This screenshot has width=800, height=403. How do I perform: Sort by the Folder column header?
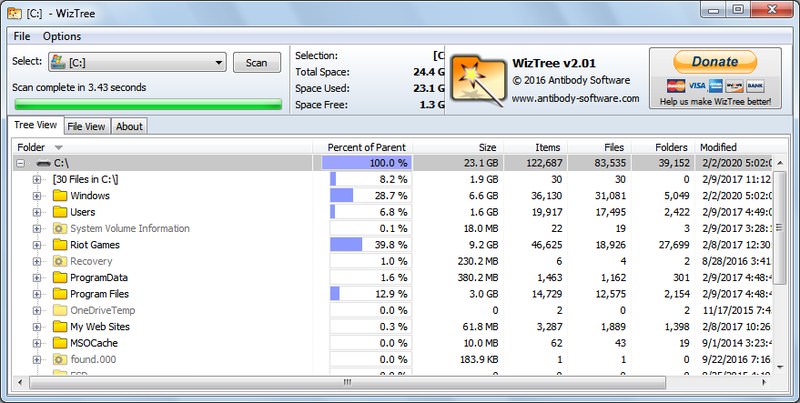tap(161, 147)
